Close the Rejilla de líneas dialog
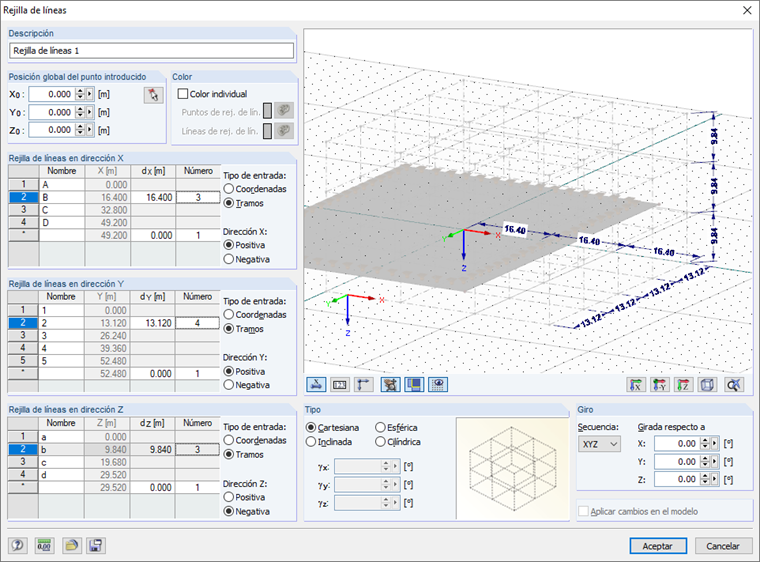Image resolution: width=760 pixels, height=562 pixels. (x=747, y=10)
